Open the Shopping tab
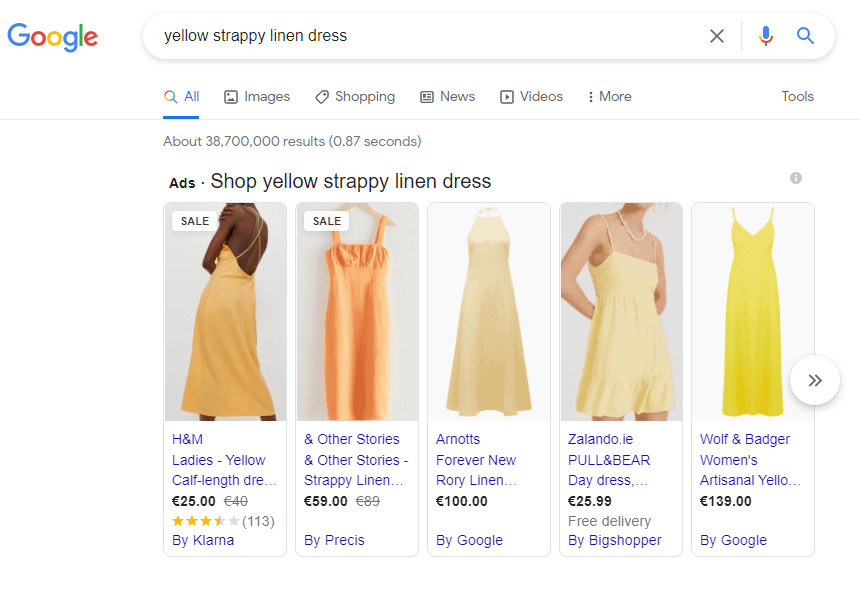This screenshot has height=596, width=861. [x=355, y=97]
